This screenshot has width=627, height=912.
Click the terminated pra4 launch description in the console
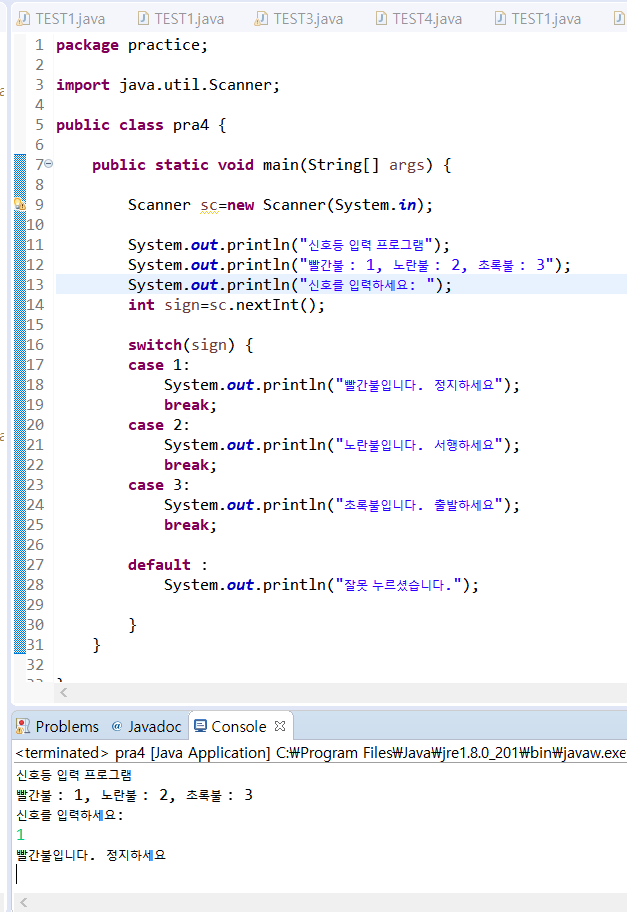pyautogui.click(x=320, y=753)
